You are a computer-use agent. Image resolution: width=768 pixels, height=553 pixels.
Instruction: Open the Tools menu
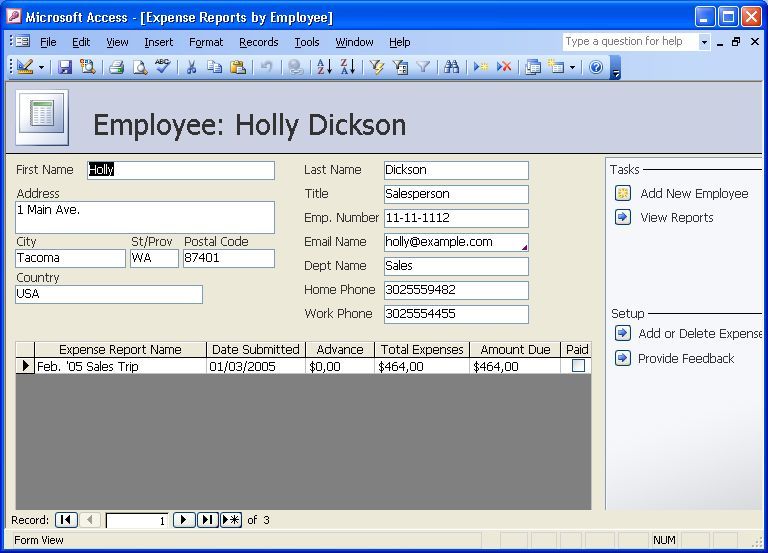tap(306, 42)
